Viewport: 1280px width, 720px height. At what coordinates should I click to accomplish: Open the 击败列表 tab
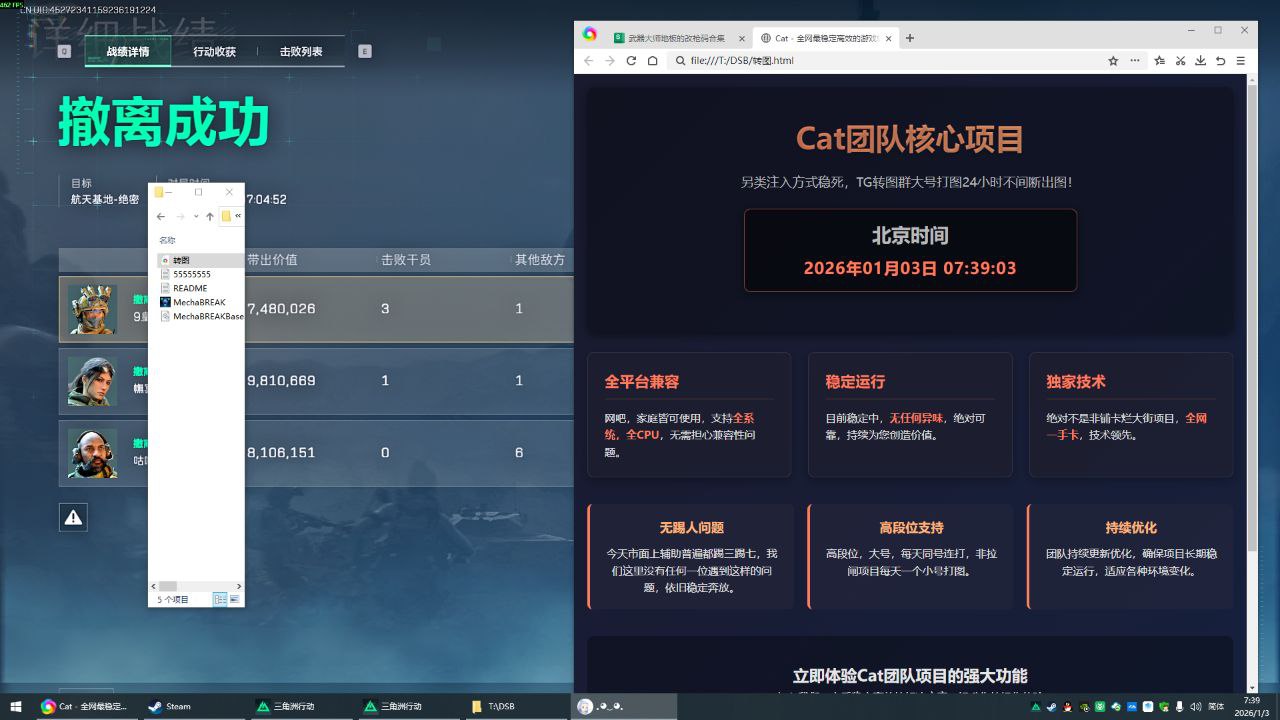pyautogui.click(x=301, y=52)
